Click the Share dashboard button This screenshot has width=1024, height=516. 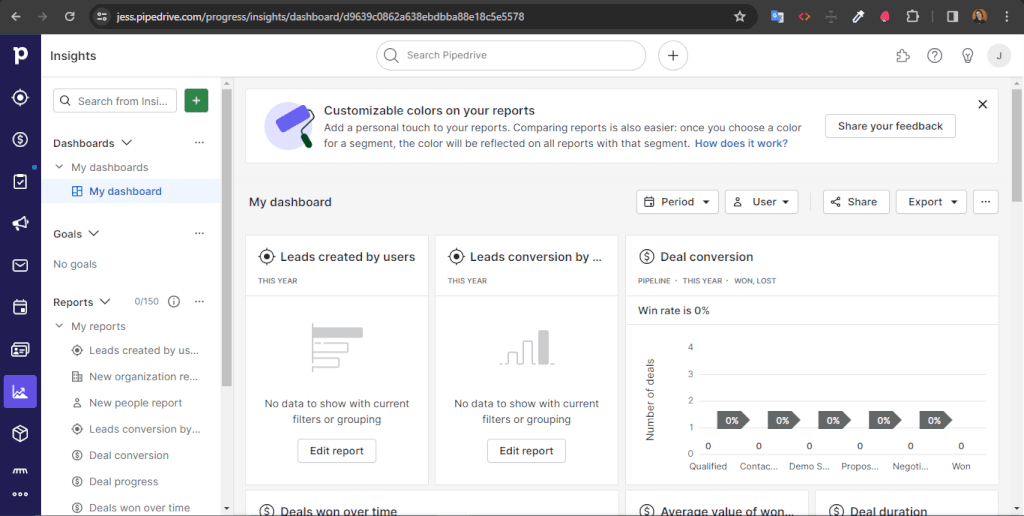[x=856, y=202]
